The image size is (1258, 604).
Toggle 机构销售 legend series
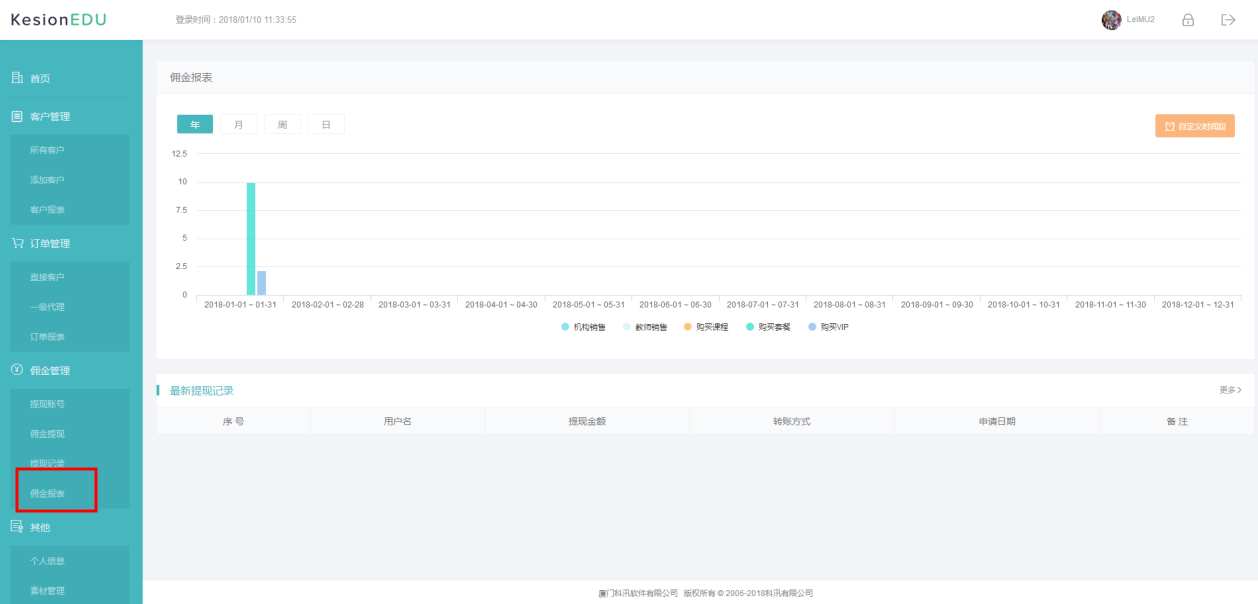(x=584, y=327)
